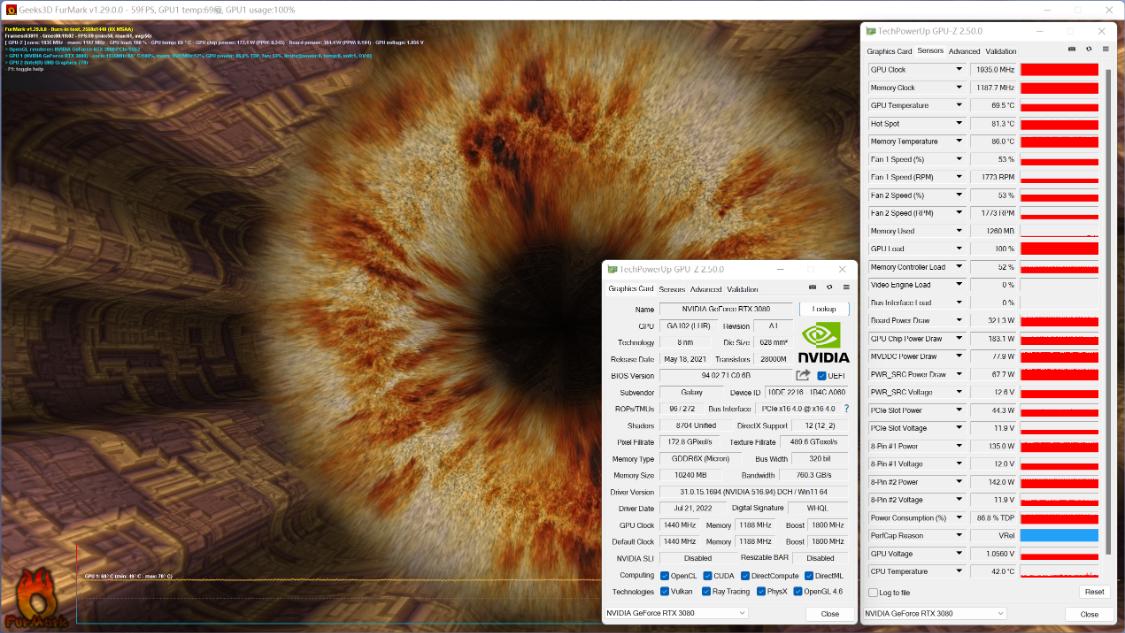1125x633 pixels.
Task: Toggle the UEFI checkbox
Action: (822, 376)
